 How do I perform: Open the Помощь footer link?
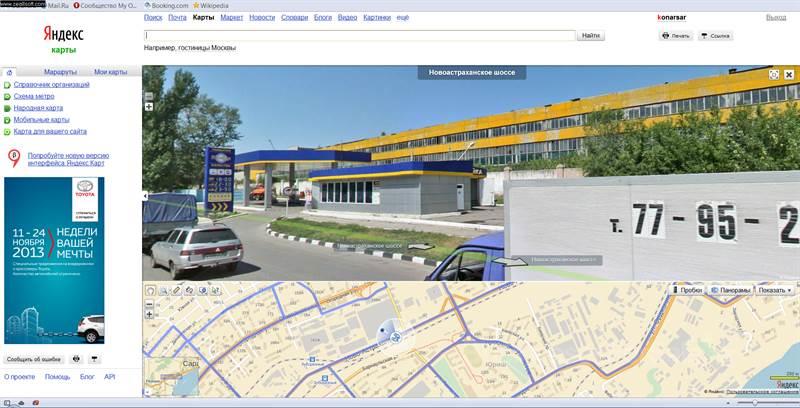[x=57, y=377]
